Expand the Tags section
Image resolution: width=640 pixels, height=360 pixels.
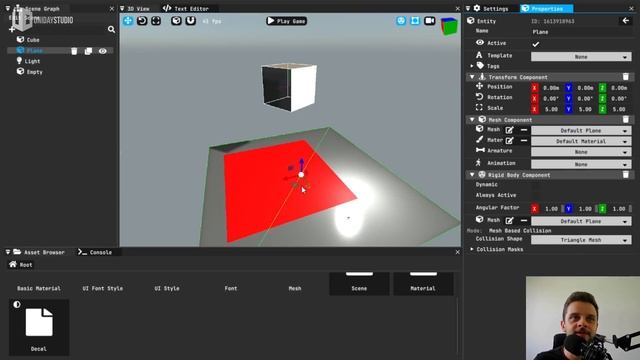tap(472, 66)
